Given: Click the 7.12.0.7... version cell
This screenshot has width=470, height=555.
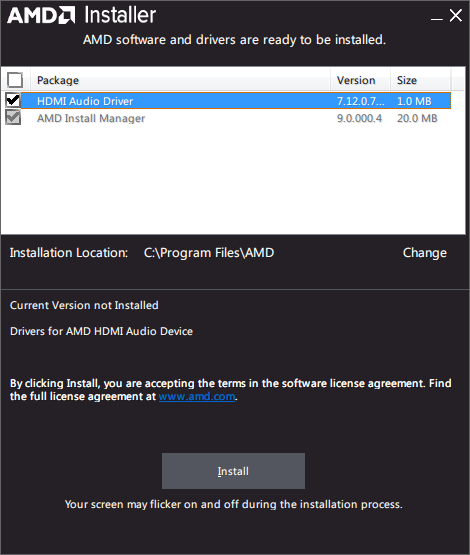Looking at the screenshot, I should [x=360, y=101].
